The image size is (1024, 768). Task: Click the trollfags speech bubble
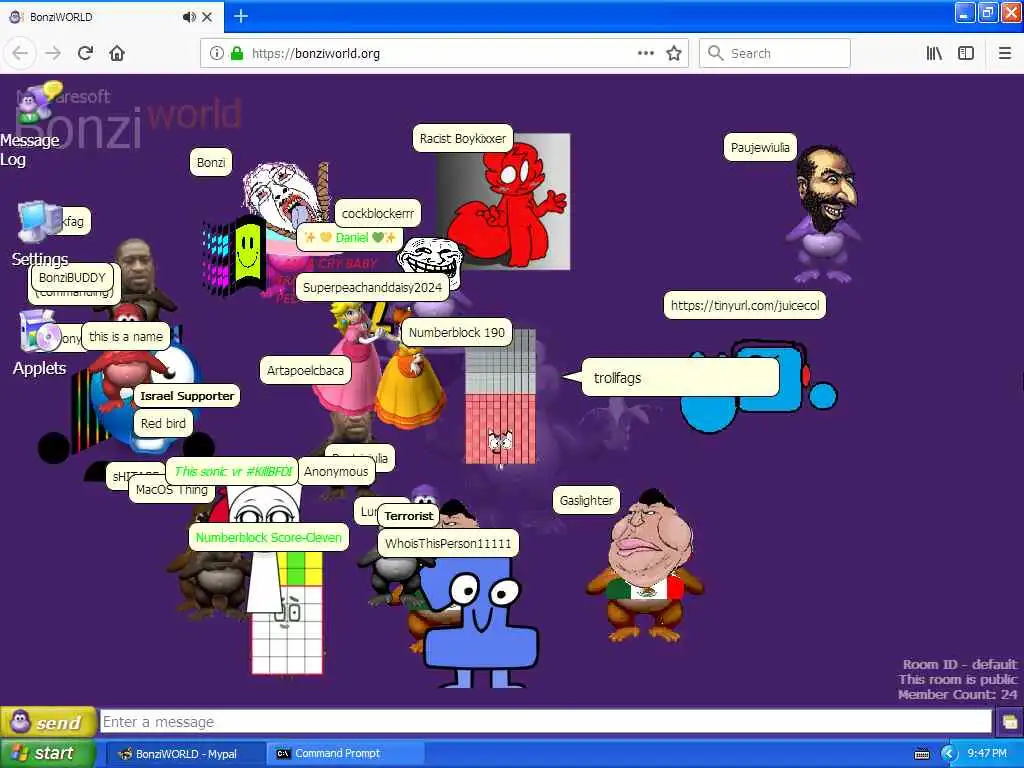click(x=679, y=377)
